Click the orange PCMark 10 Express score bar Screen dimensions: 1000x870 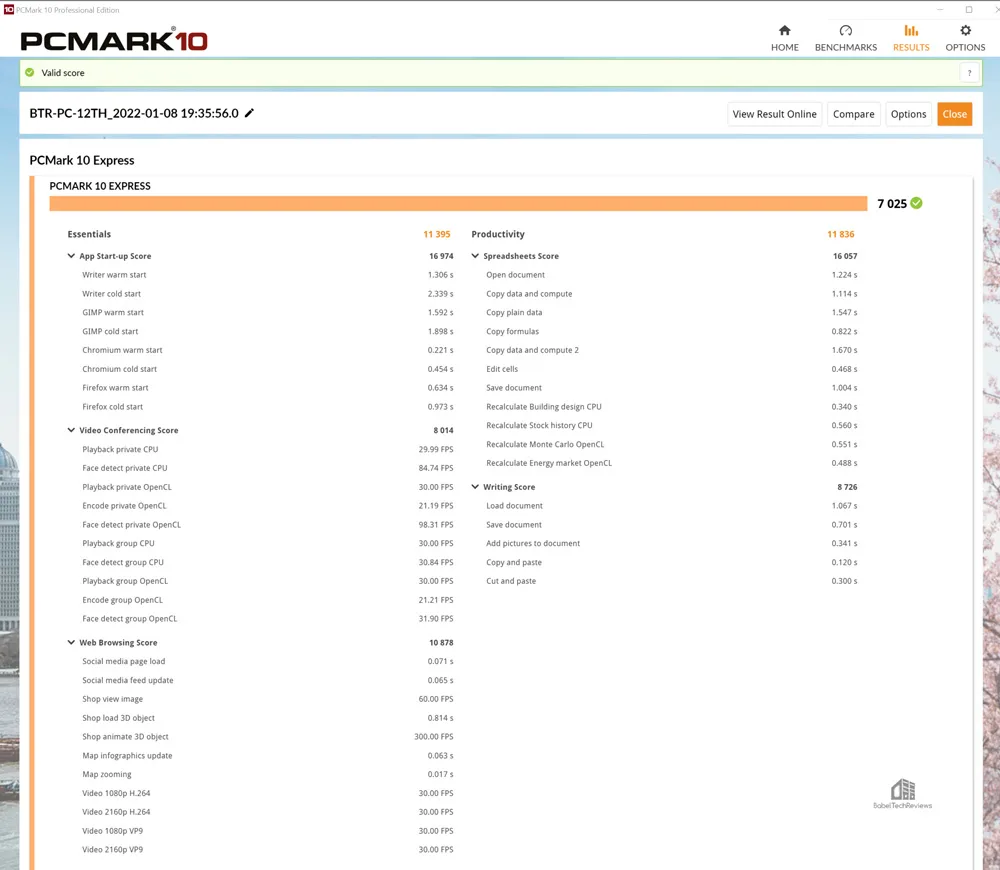point(458,203)
